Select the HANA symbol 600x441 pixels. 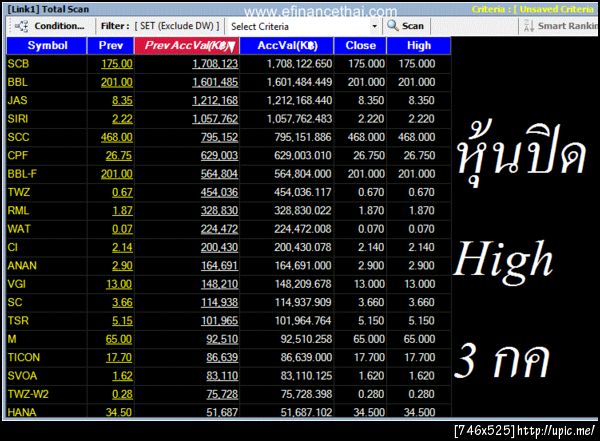(x=22, y=412)
